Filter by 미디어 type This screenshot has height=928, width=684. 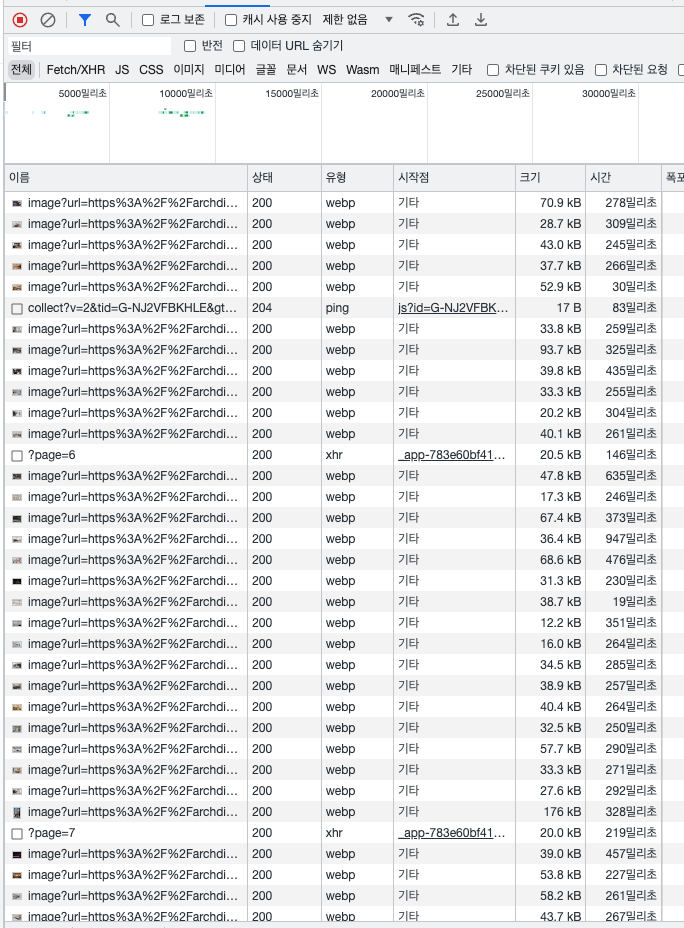tap(230, 70)
